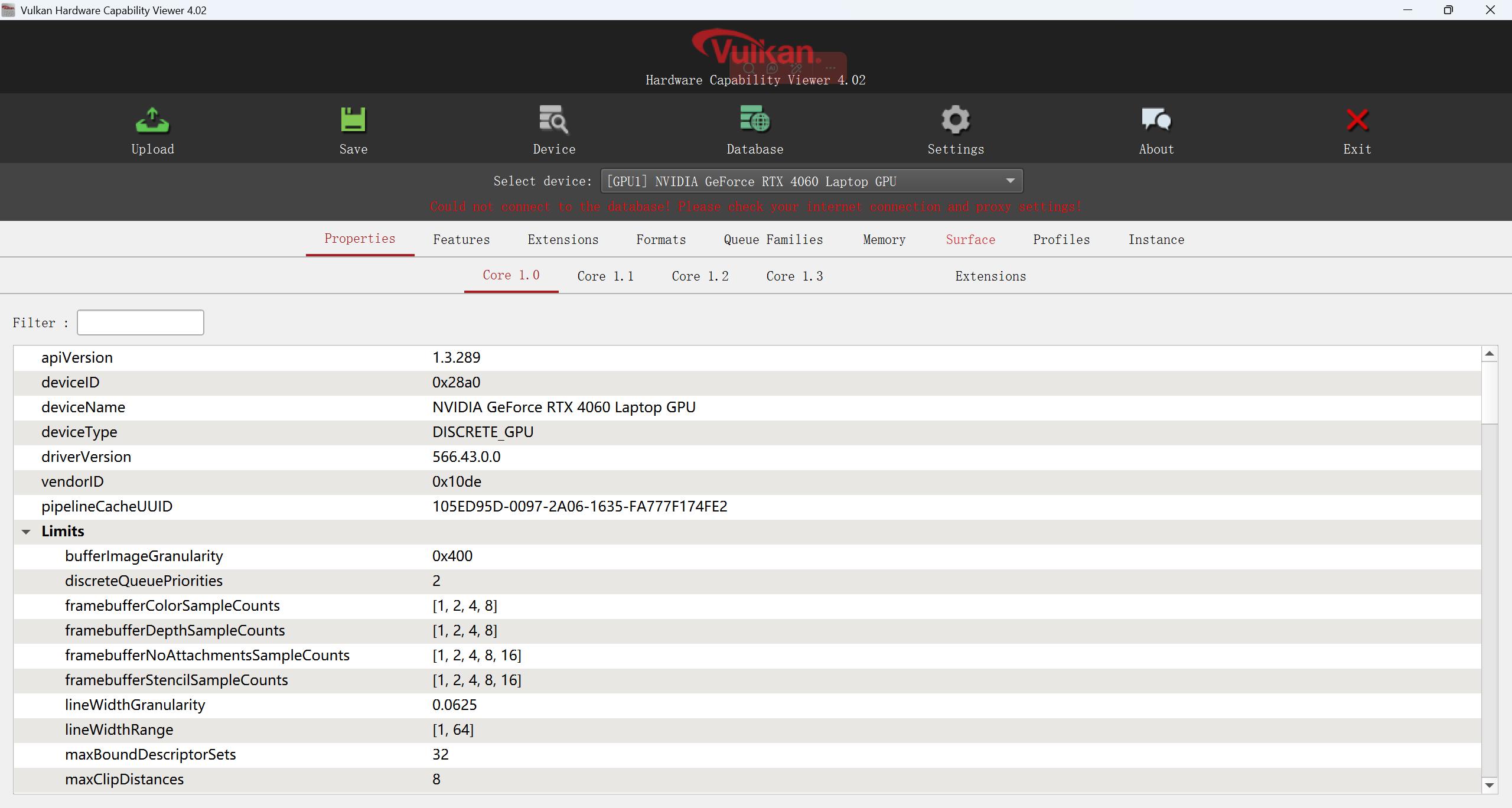The image size is (1512, 808).
Task: Open the Memory tab
Action: coord(884,240)
